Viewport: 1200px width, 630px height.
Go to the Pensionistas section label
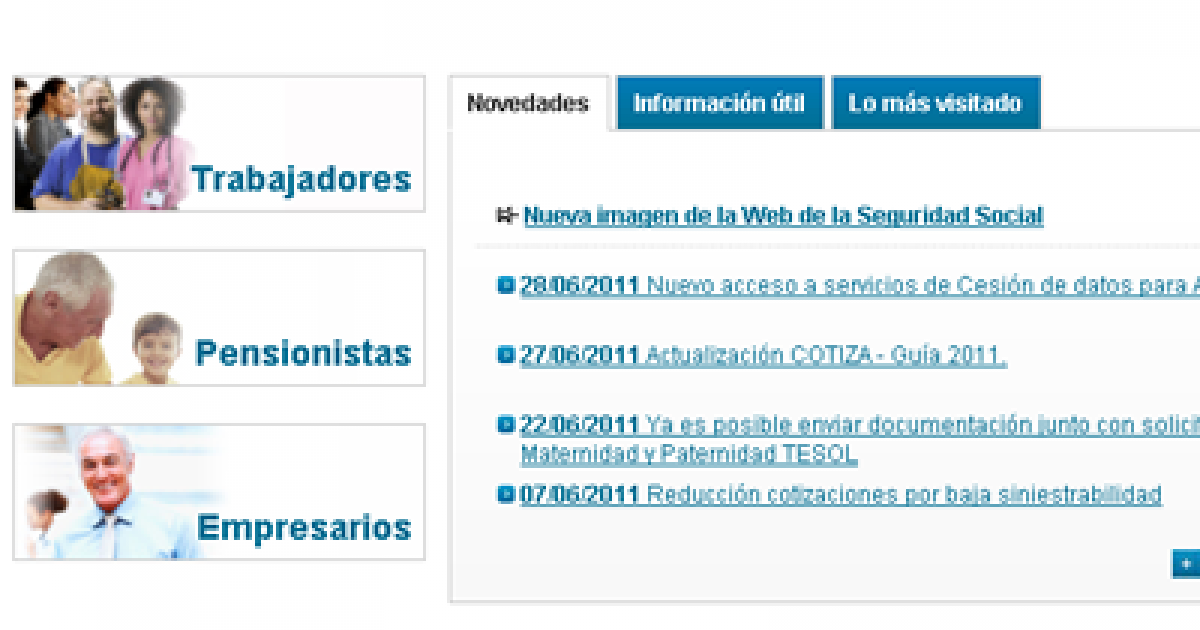click(x=303, y=353)
